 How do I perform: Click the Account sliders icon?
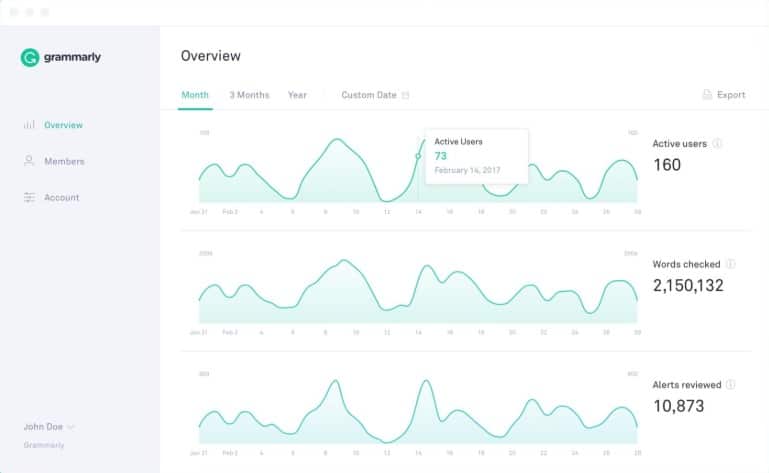(x=29, y=197)
